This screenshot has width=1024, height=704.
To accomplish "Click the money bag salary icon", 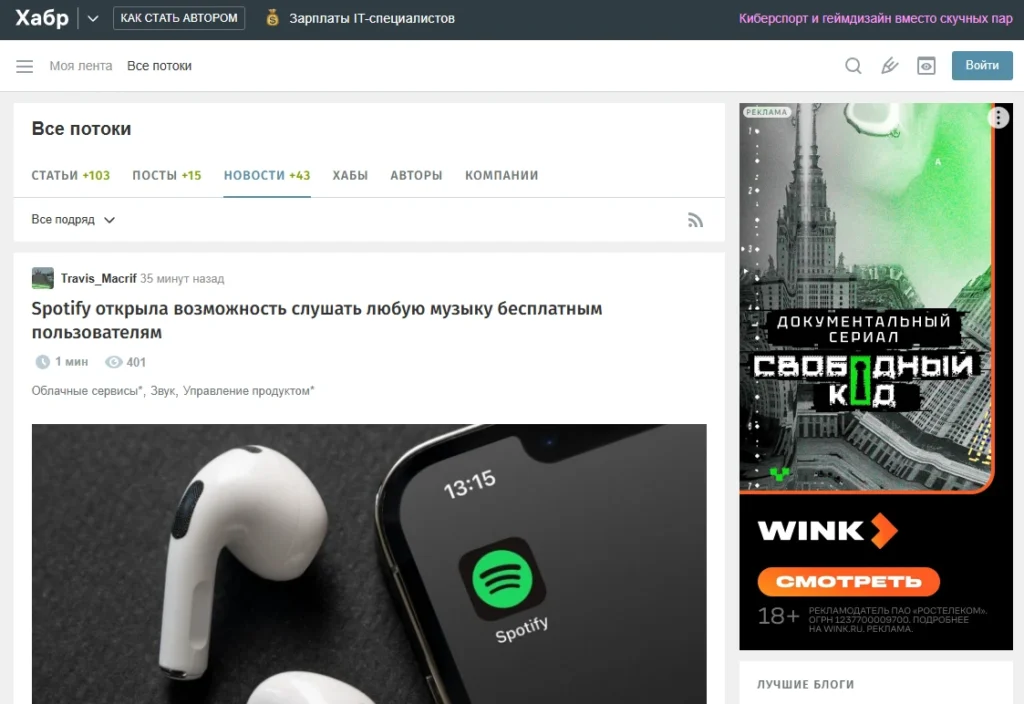I will click(273, 18).
